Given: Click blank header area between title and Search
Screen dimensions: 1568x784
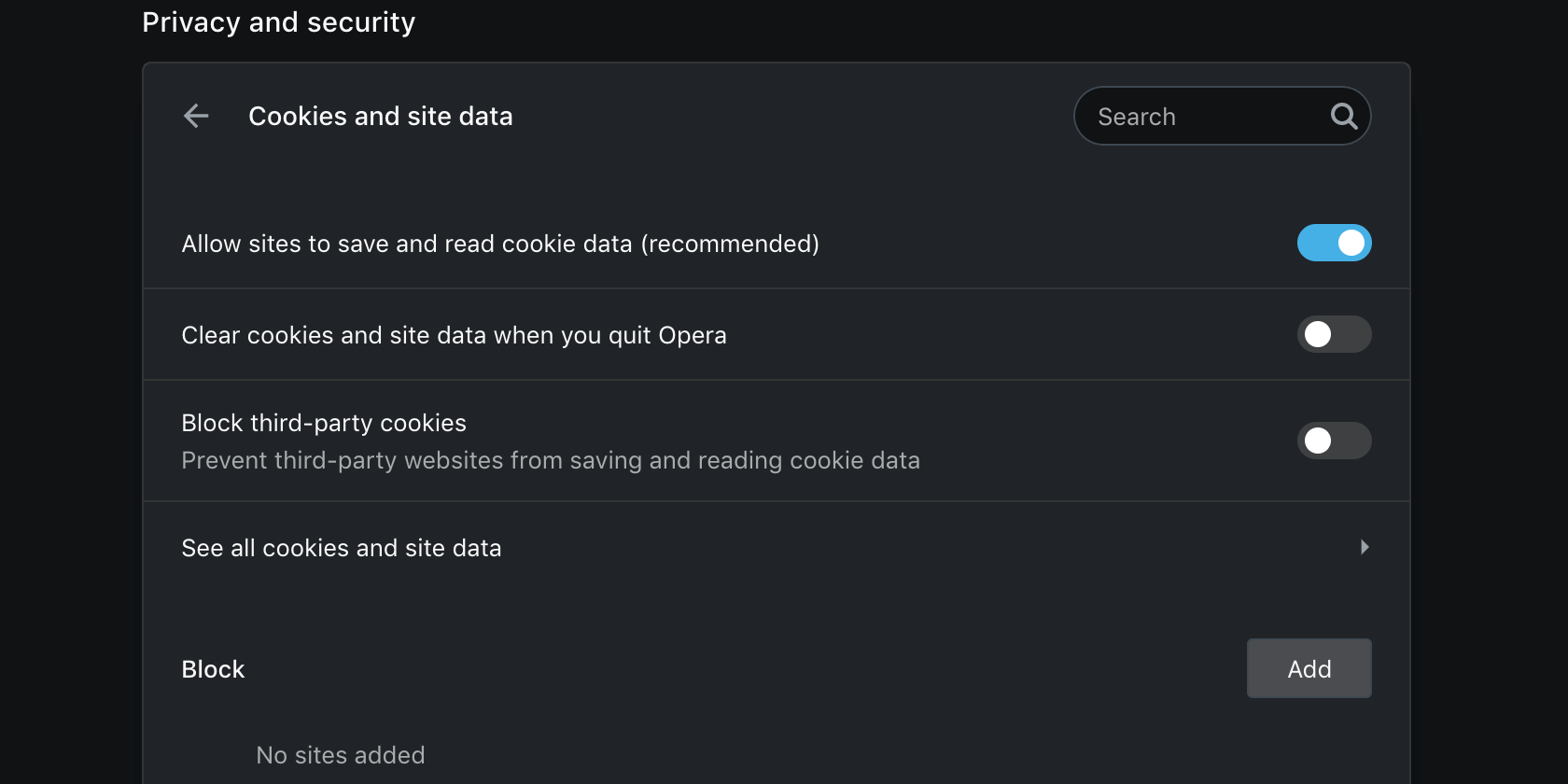Looking at the screenshot, I should (793, 116).
